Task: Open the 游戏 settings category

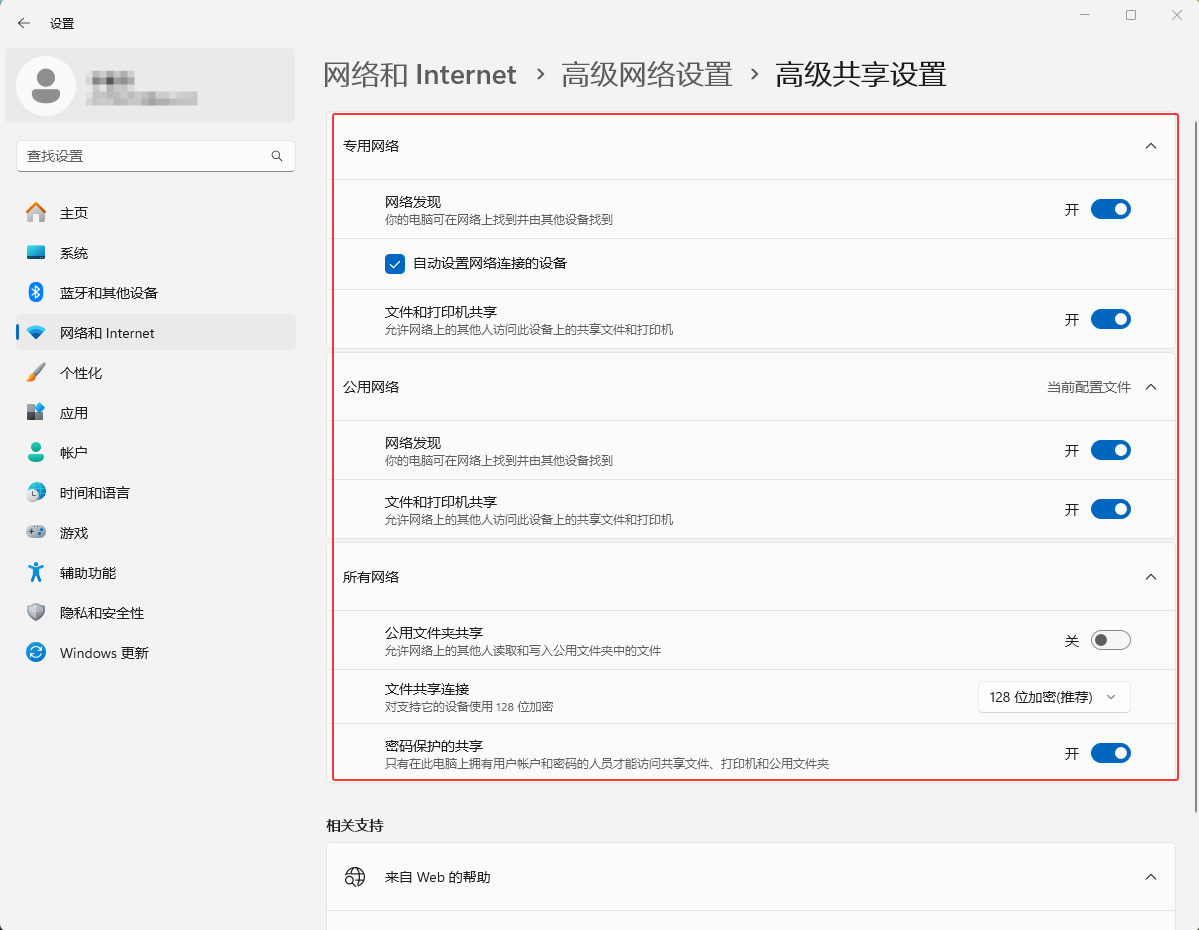Action: (x=74, y=532)
